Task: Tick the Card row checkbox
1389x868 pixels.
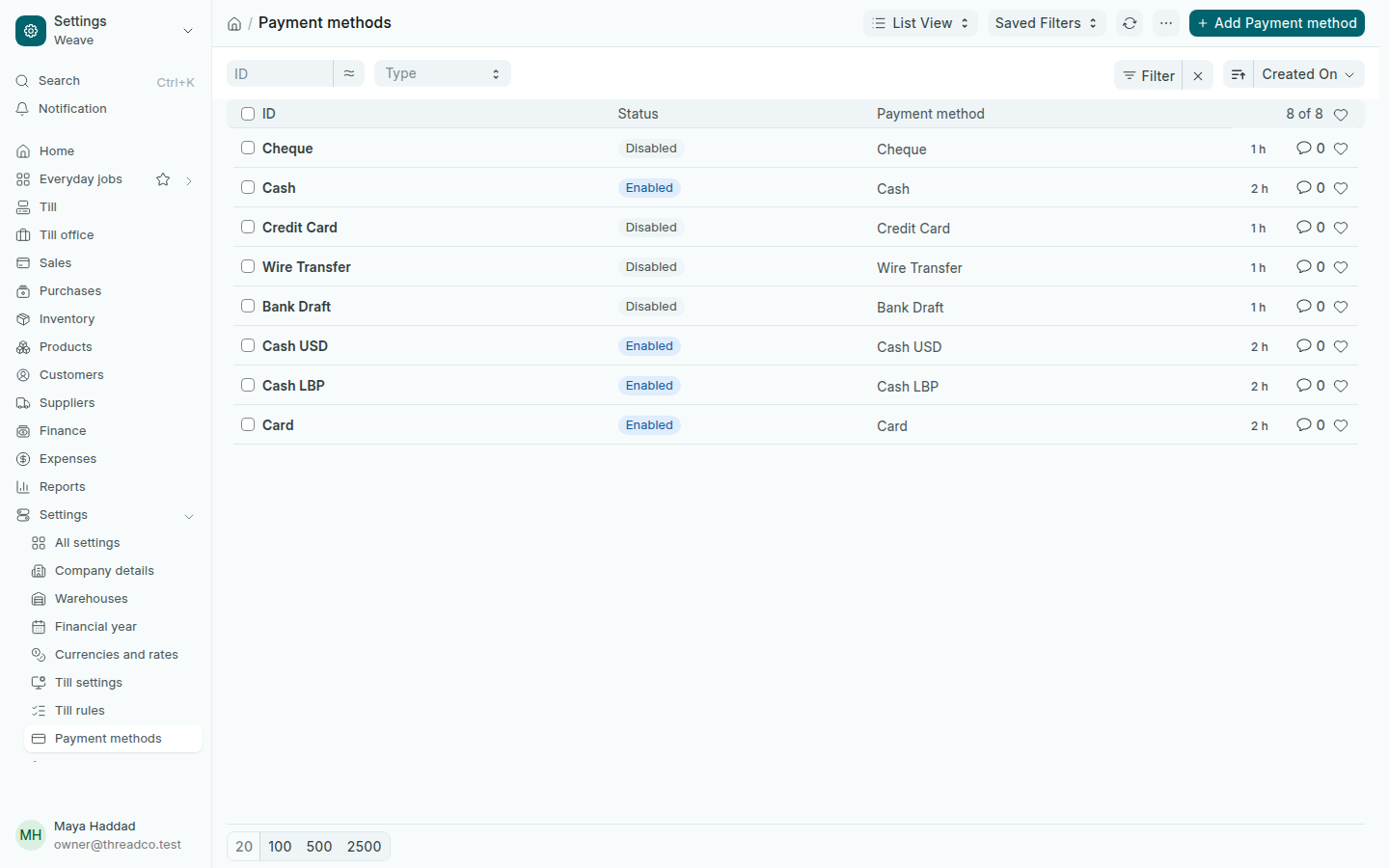Action: (248, 424)
